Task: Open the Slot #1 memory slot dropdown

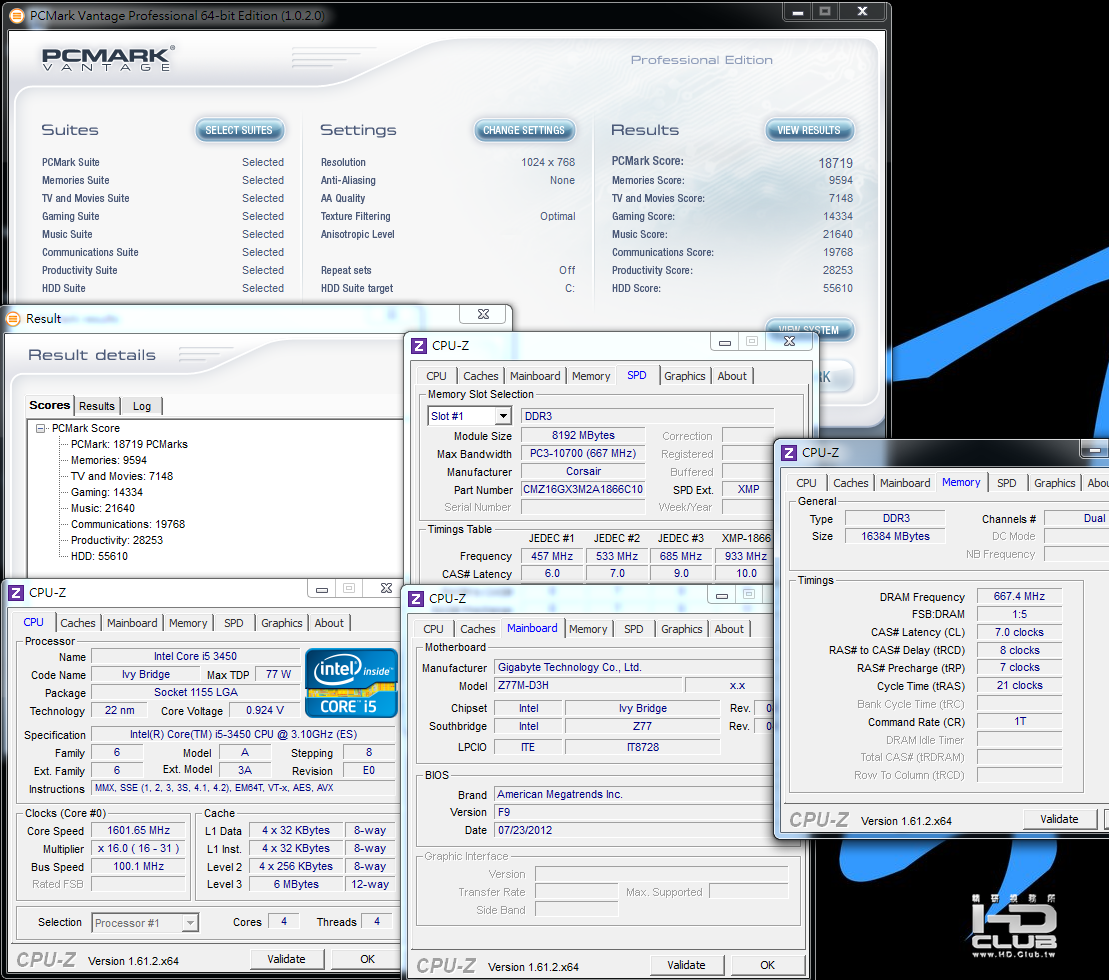Action: click(503, 416)
